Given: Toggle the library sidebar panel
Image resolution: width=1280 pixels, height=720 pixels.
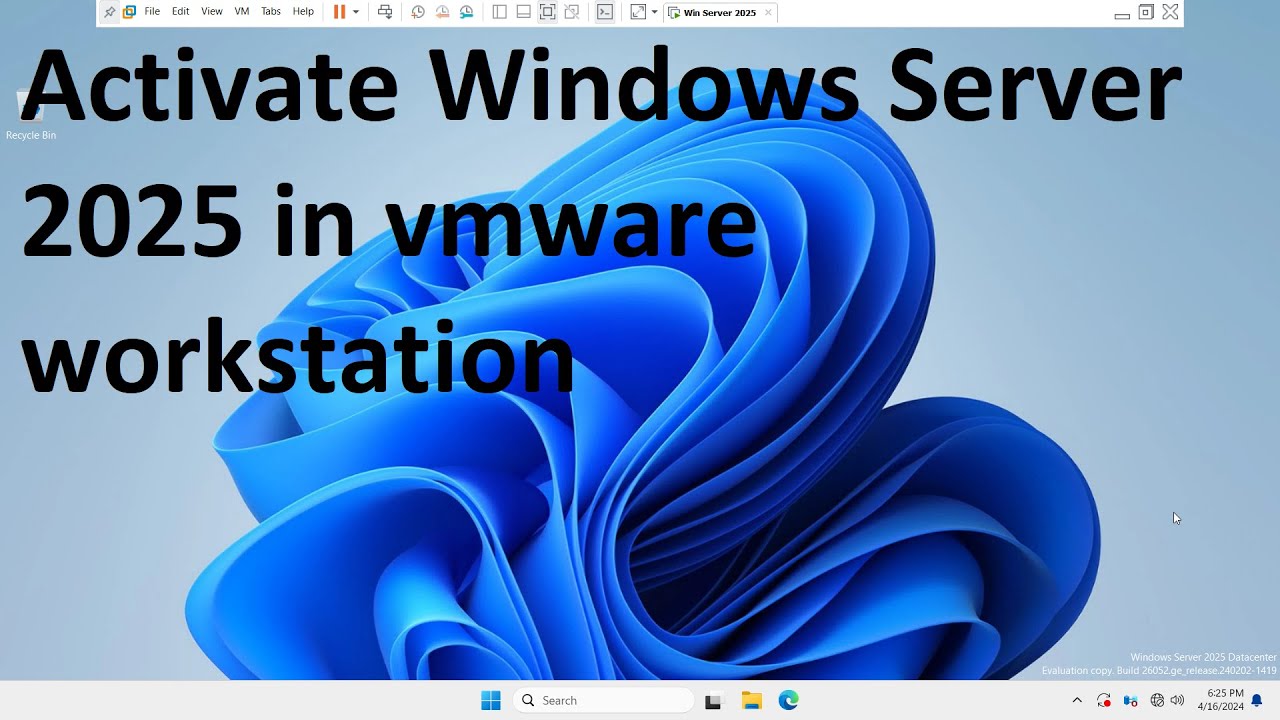Looking at the screenshot, I should click(x=499, y=12).
